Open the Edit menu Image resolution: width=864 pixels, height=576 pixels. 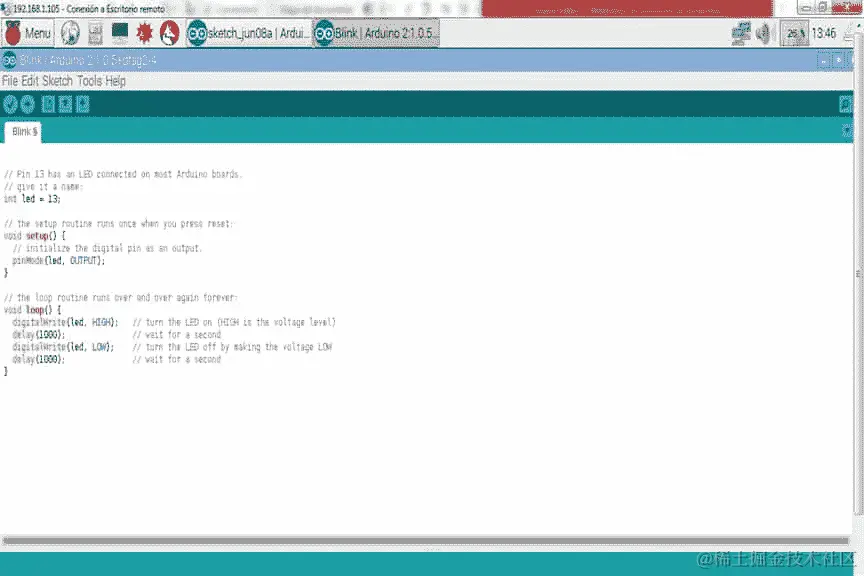(x=30, y=81)
